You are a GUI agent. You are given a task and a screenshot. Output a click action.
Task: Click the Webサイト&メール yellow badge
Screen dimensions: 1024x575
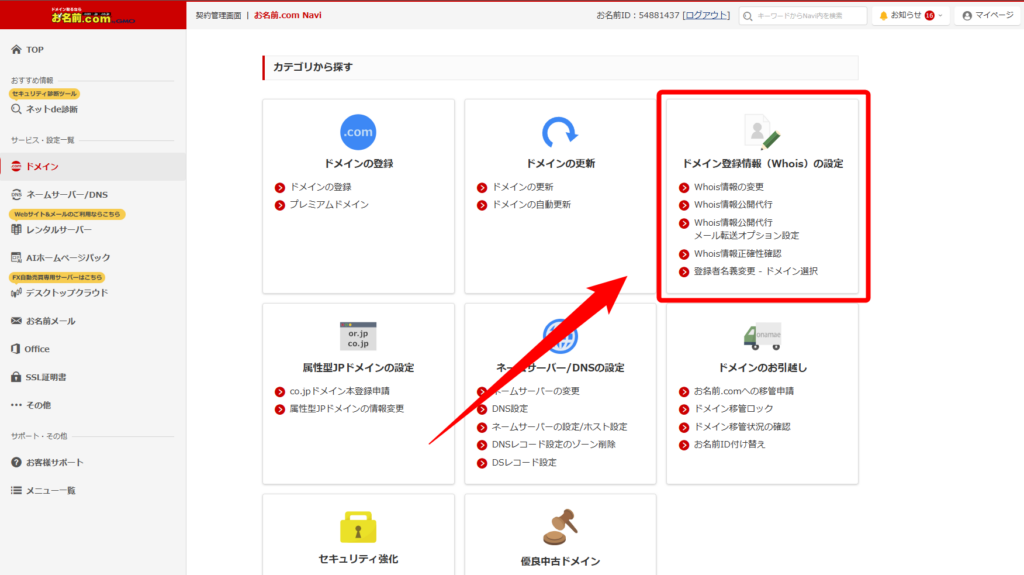pyautogui.click(x=67, y=214)
